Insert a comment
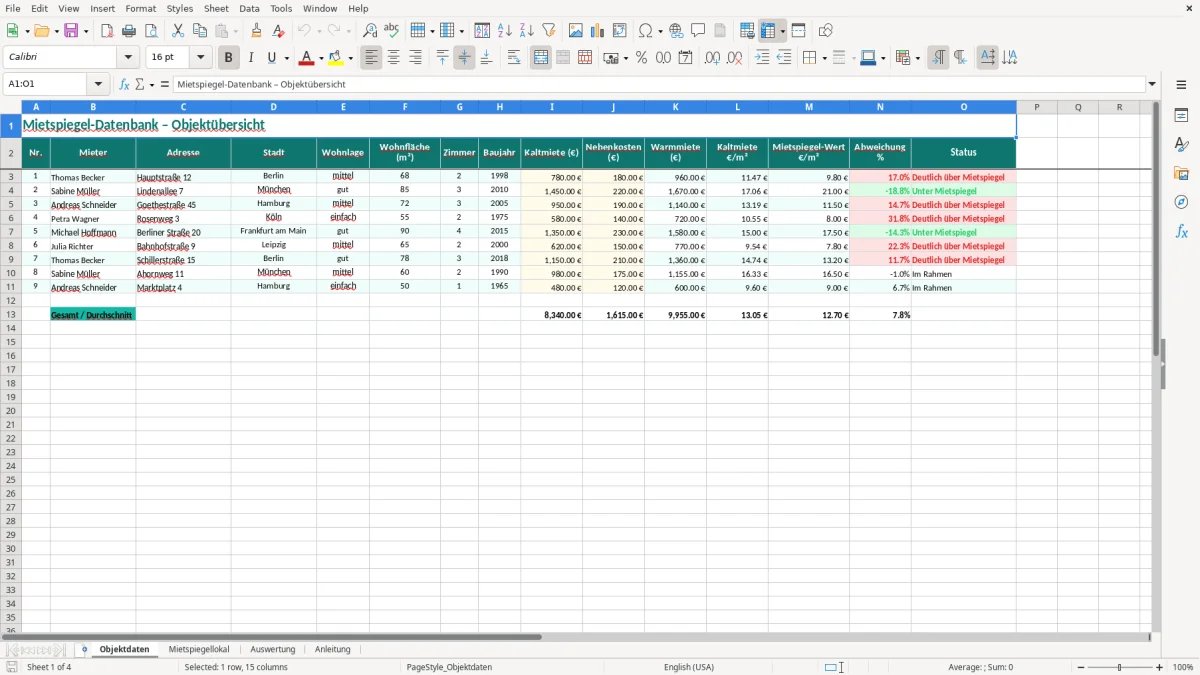Viewport: 1200px width, 675px height. (698, 31)
